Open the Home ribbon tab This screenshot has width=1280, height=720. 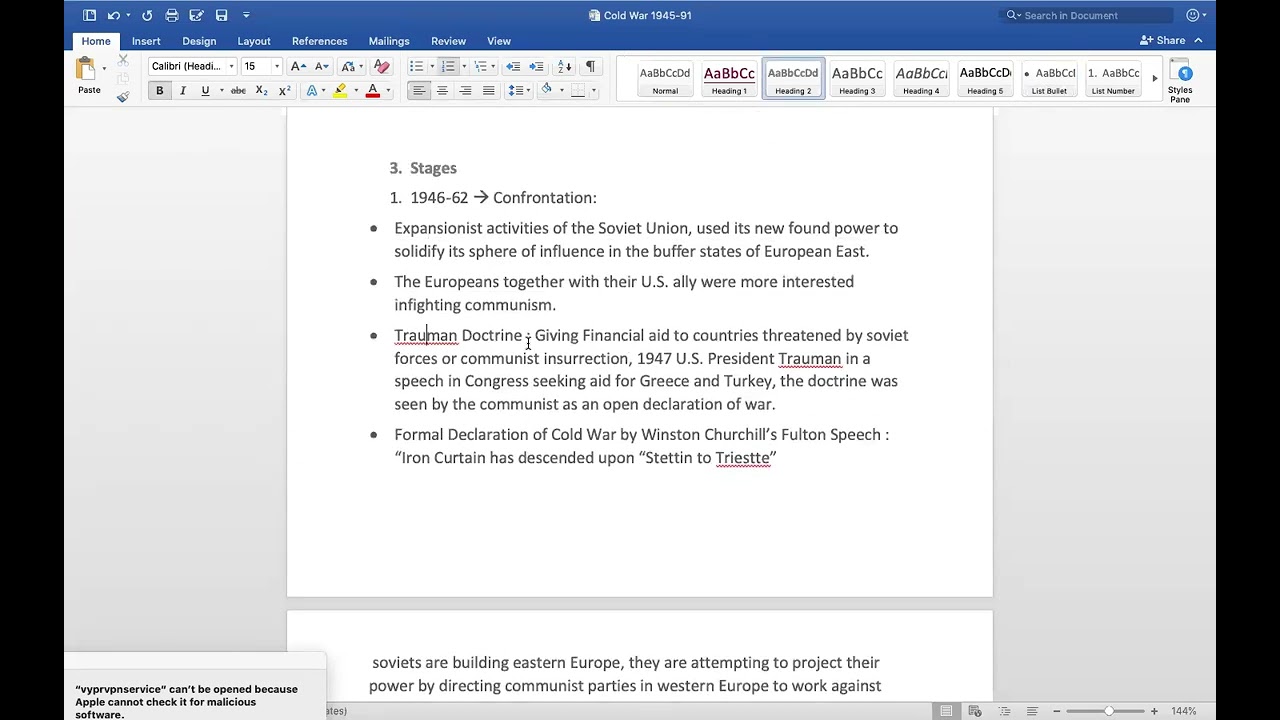[96, 41]
